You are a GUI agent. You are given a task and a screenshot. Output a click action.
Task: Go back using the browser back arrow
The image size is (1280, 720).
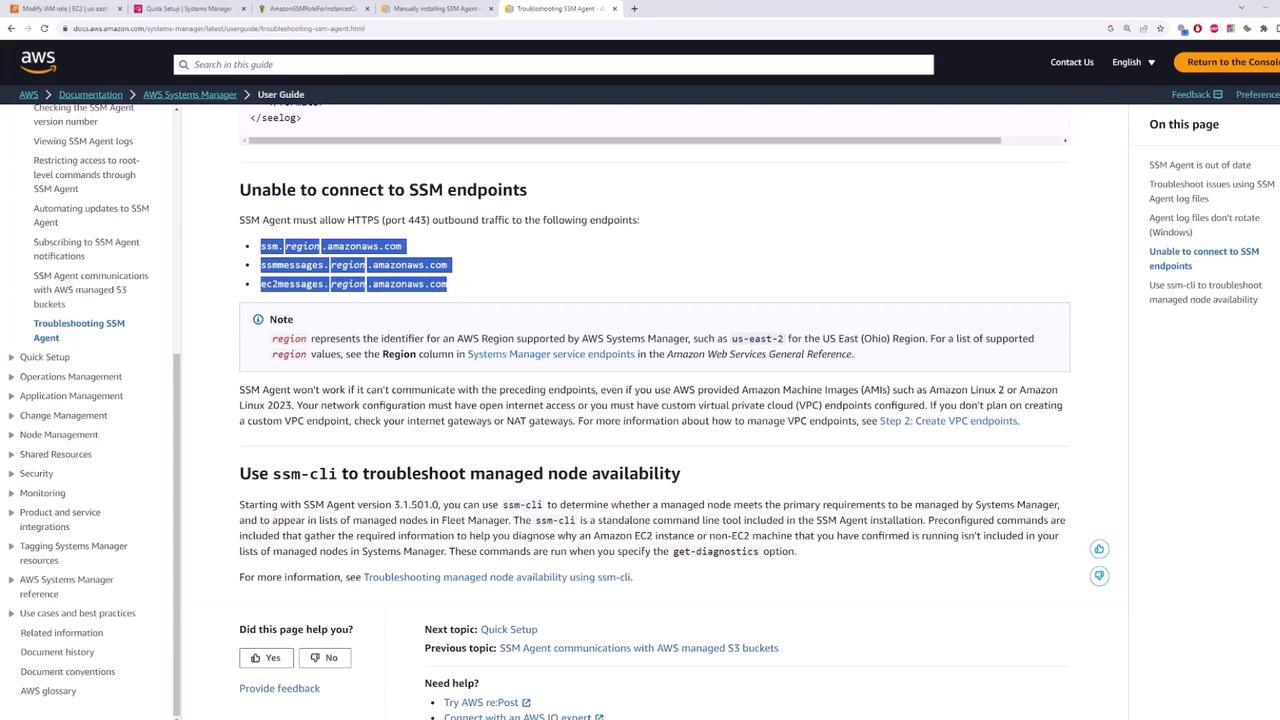coord(11,28)
